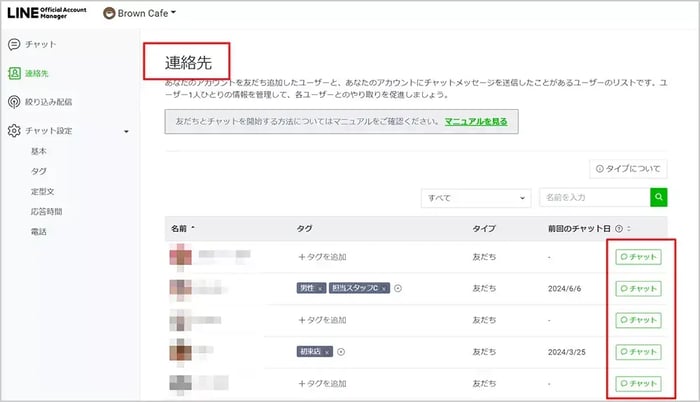Image resolution: width=700 pixels, height=402 pixels.
Task: Click +タグを追加 in the third contact row
Action: point(322,320)
